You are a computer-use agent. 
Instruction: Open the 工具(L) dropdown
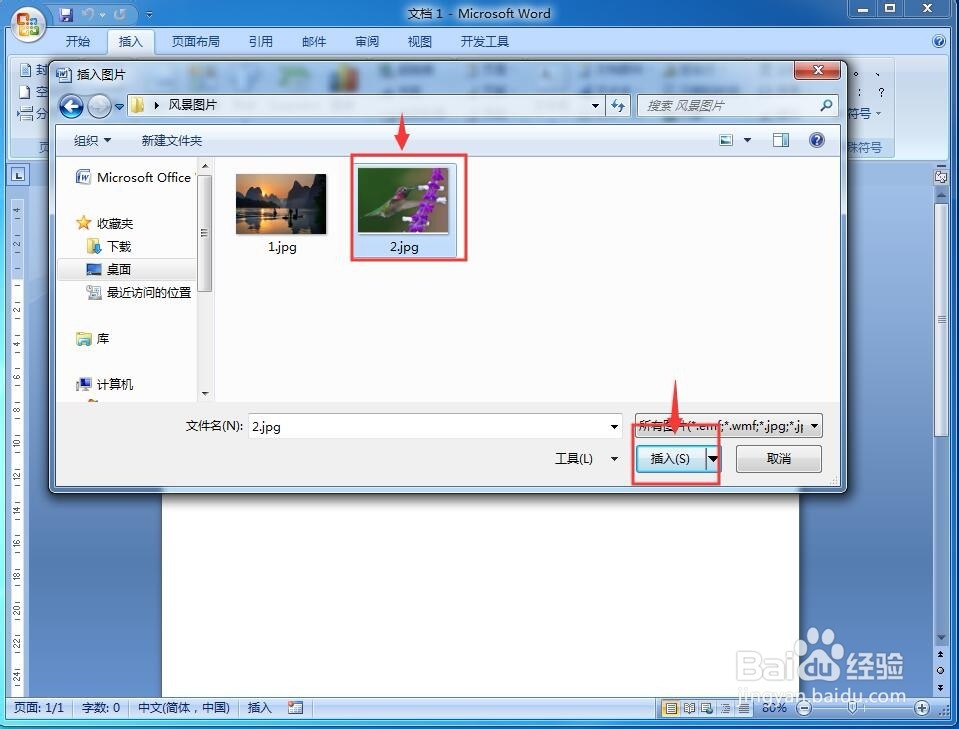pyautogui.click(x=586, y=459)
